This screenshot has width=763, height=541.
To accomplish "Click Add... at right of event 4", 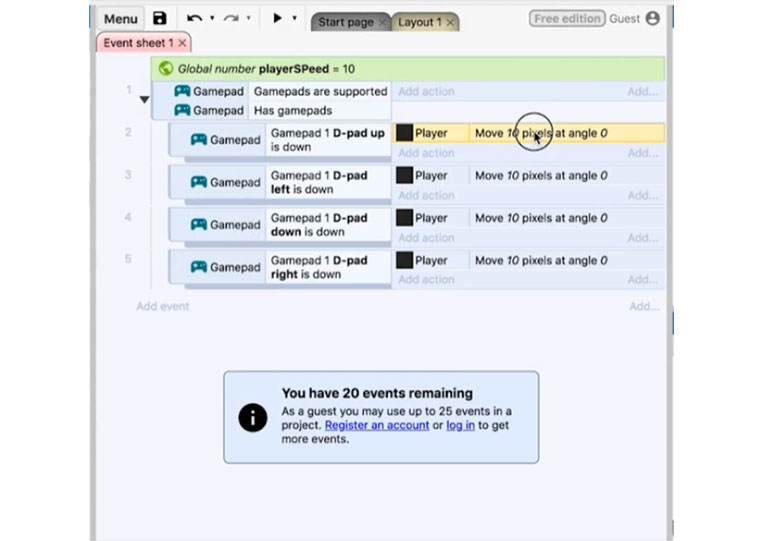I will coord(642,237).
